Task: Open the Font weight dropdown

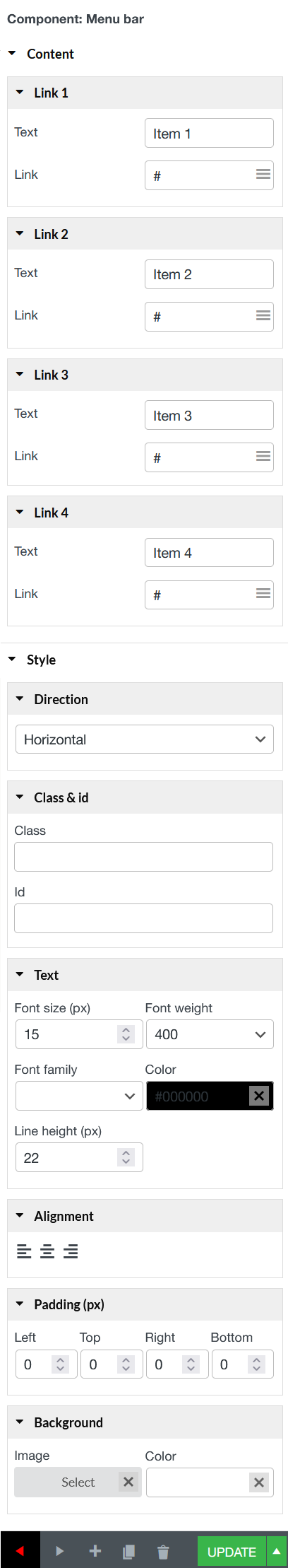Action: 210,1034
